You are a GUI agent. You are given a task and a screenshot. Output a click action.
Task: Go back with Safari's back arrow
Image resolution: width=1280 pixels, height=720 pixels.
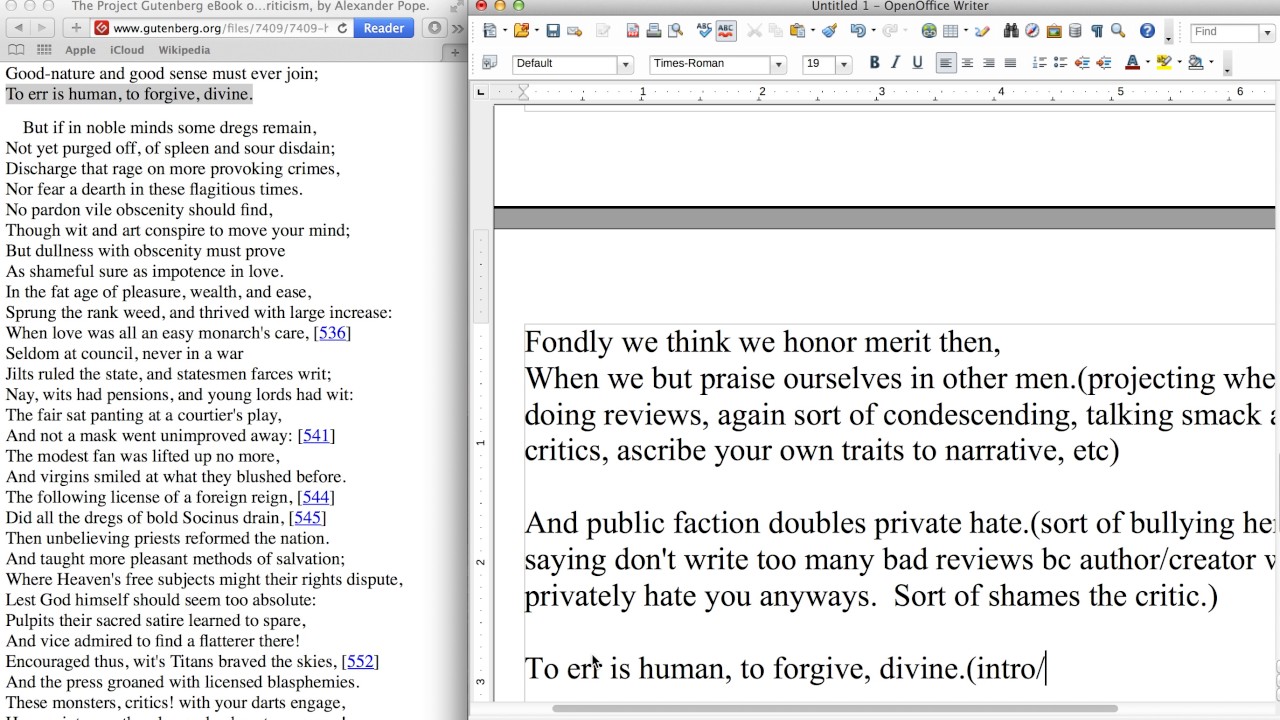18,28
